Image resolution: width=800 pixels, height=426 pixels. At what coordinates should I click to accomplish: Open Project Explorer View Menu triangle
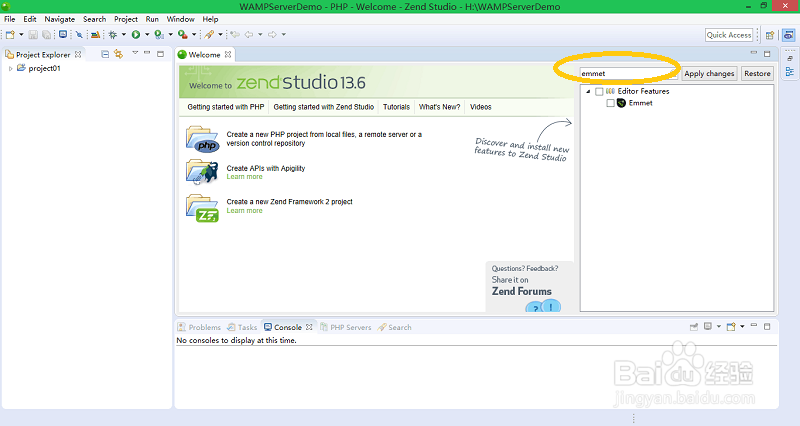pos(135,53)
